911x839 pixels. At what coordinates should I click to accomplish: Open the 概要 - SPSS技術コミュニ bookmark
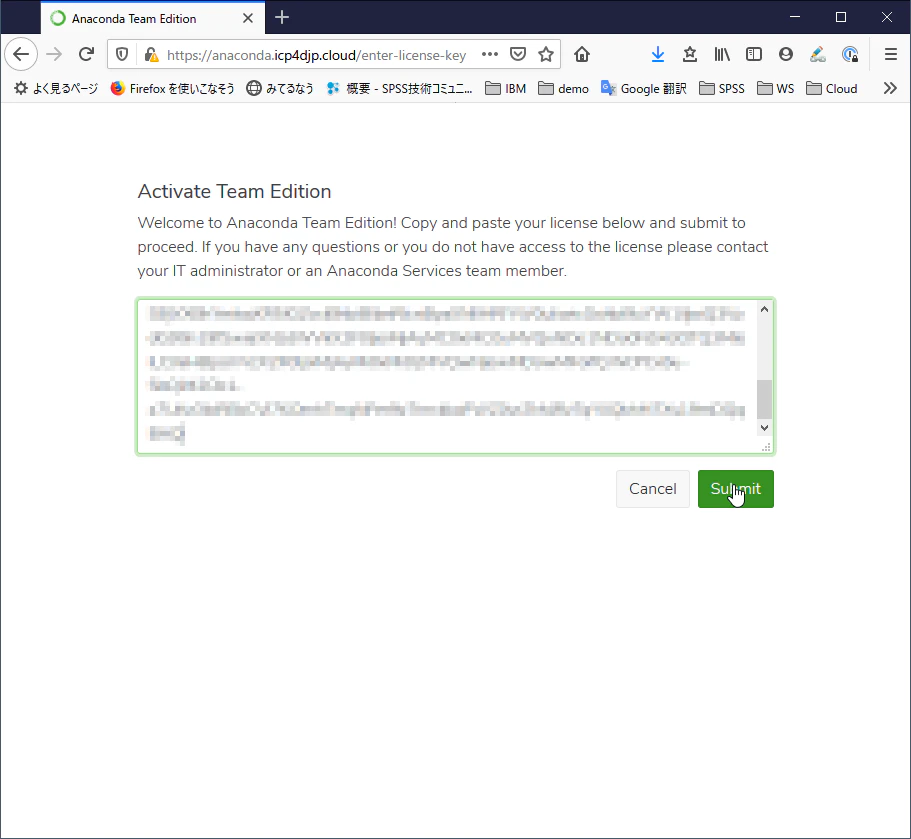400,88
